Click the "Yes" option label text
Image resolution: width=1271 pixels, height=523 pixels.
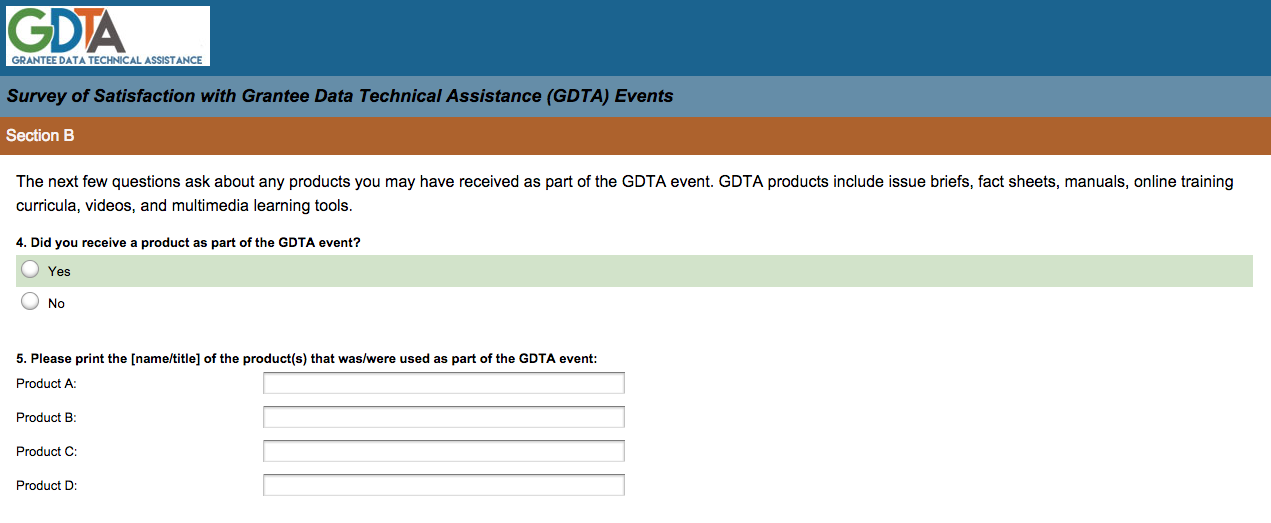[59, 272]
